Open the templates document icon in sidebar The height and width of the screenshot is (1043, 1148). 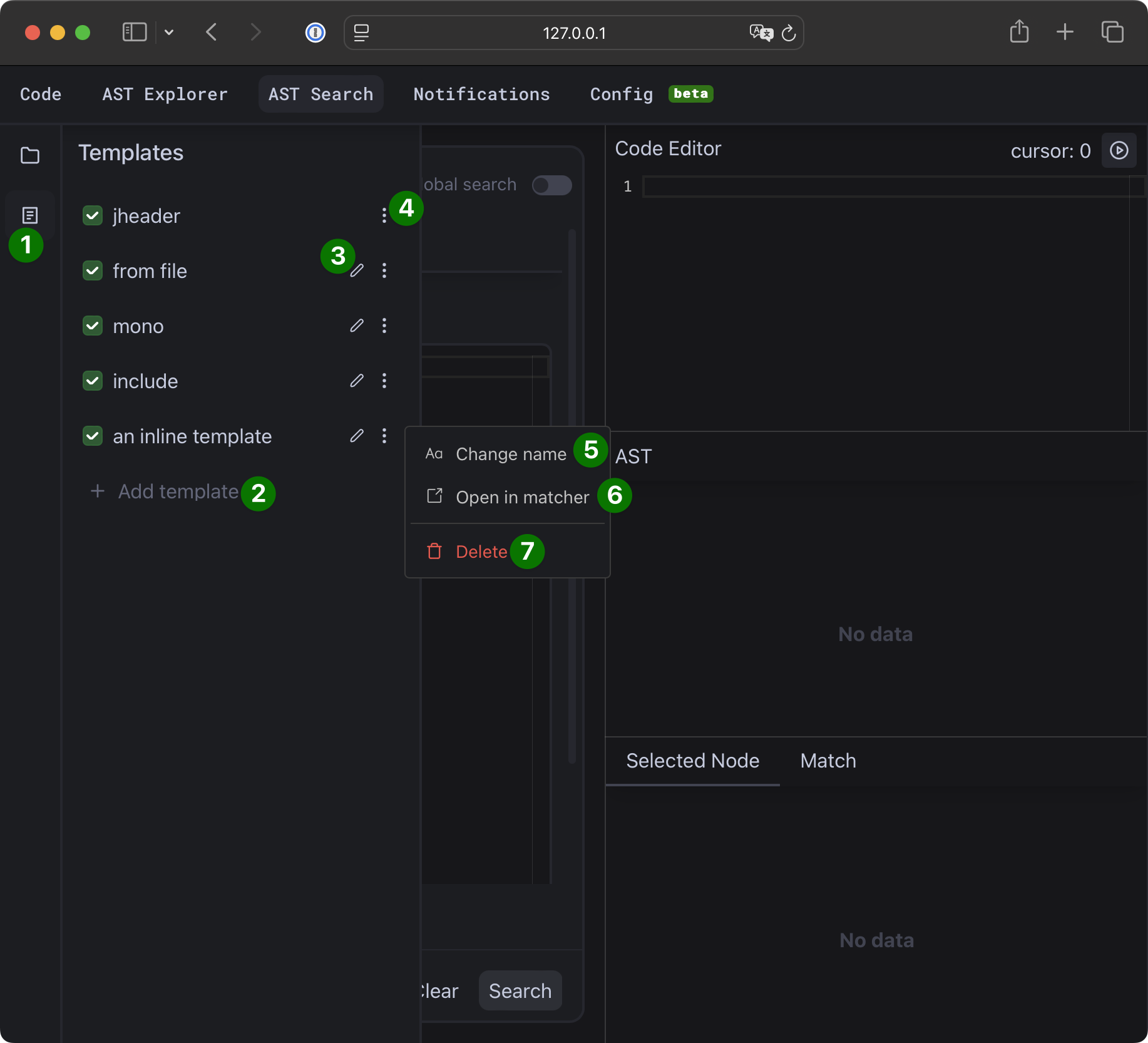click(x=30, y=215)
